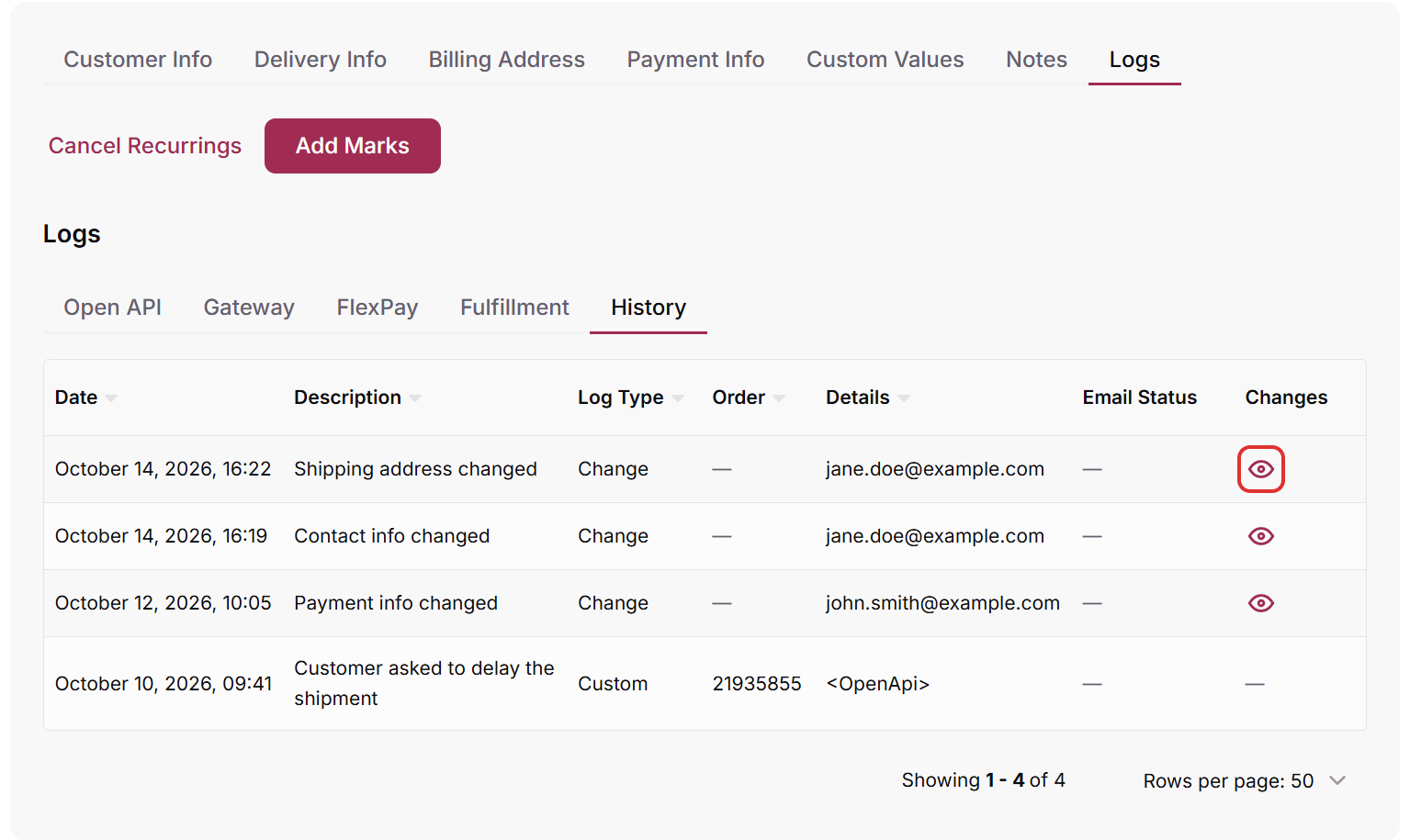1410x840 pixels.
Task: Click the <OpenApi> details cell
Action: pos(877,684)
